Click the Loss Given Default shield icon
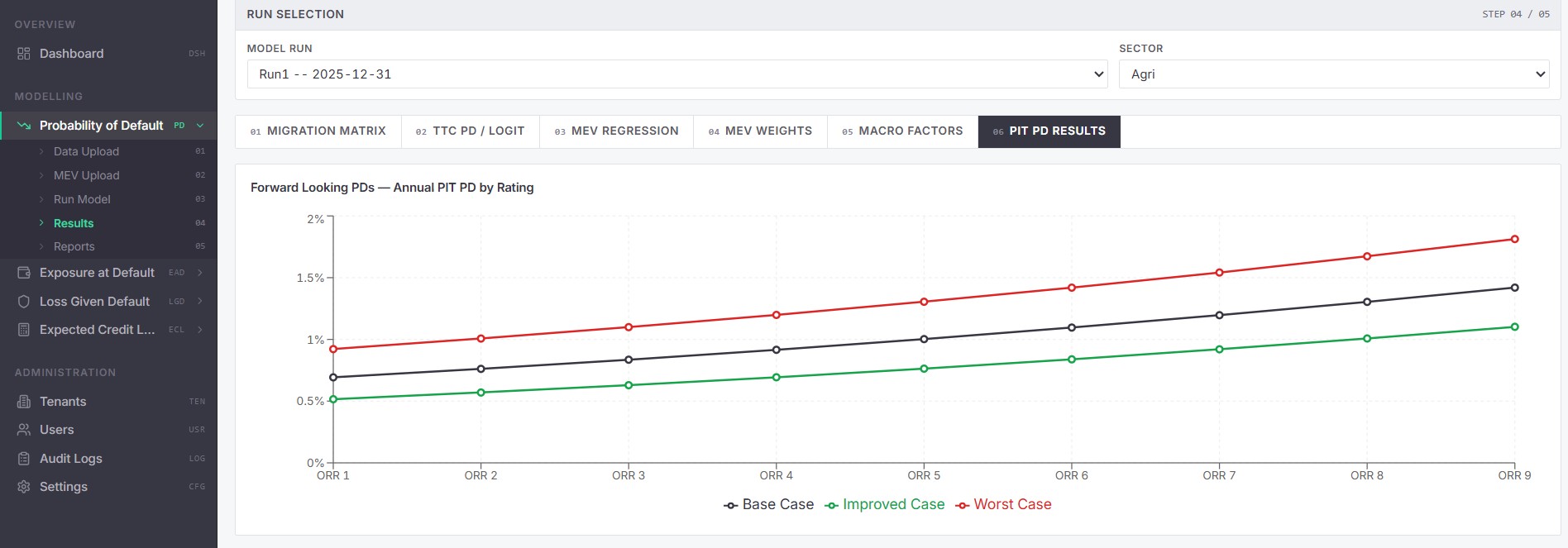Image resolution: width=1568 pixels, height=548 pixels. 24,302
